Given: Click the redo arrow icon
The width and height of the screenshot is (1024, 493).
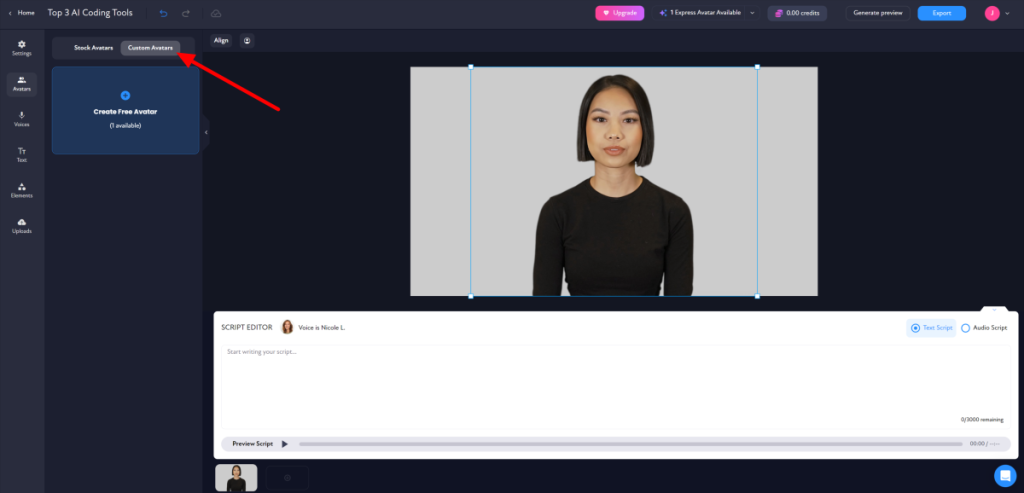Looking at the screenshot, I should click(186, 13).
